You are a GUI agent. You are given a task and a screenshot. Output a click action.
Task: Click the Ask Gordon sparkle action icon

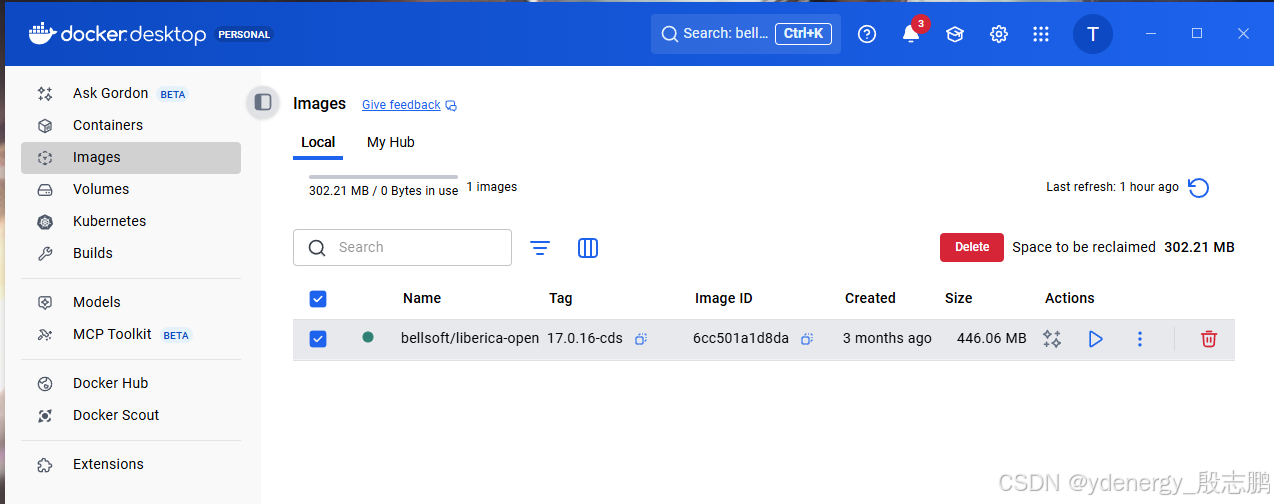pyautogui.click(x=1051, y=339)
